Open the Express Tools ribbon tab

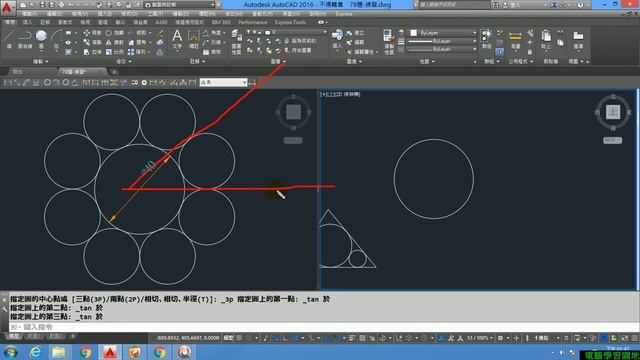(x=290, y=22)
